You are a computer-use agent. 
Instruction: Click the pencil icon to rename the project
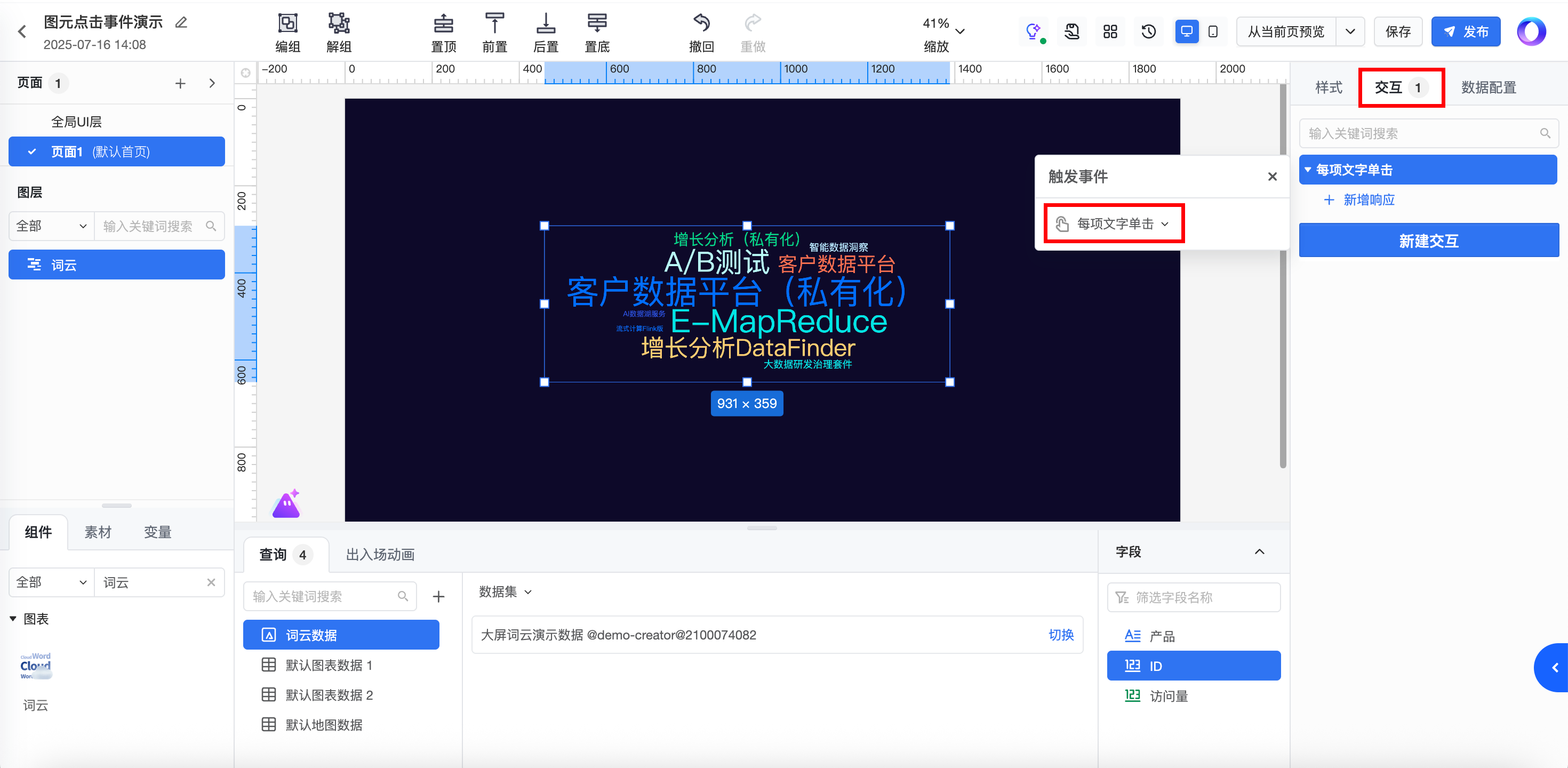click(181, 22)
